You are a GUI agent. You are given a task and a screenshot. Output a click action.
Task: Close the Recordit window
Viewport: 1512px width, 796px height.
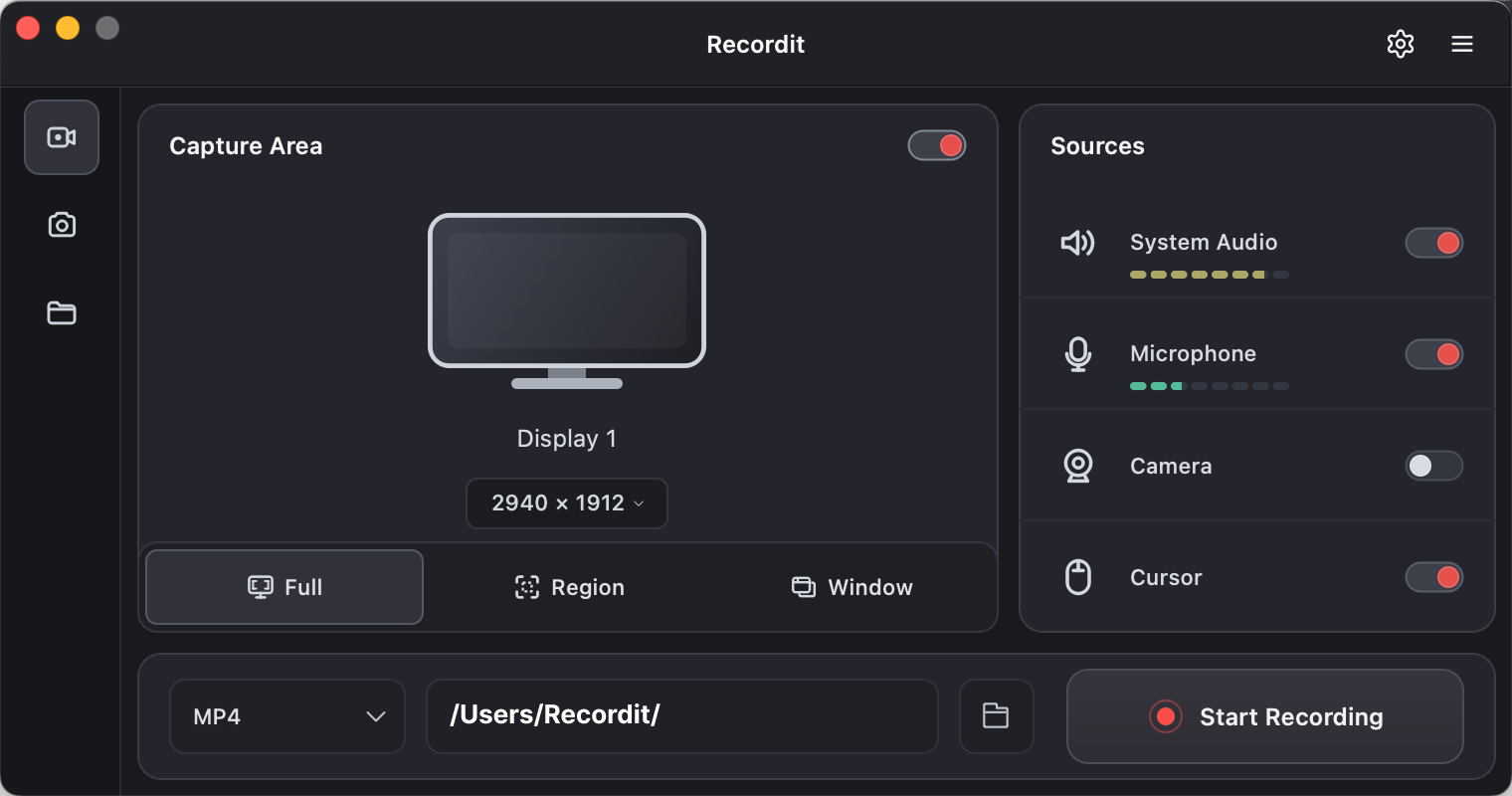(x=28, y=28)
